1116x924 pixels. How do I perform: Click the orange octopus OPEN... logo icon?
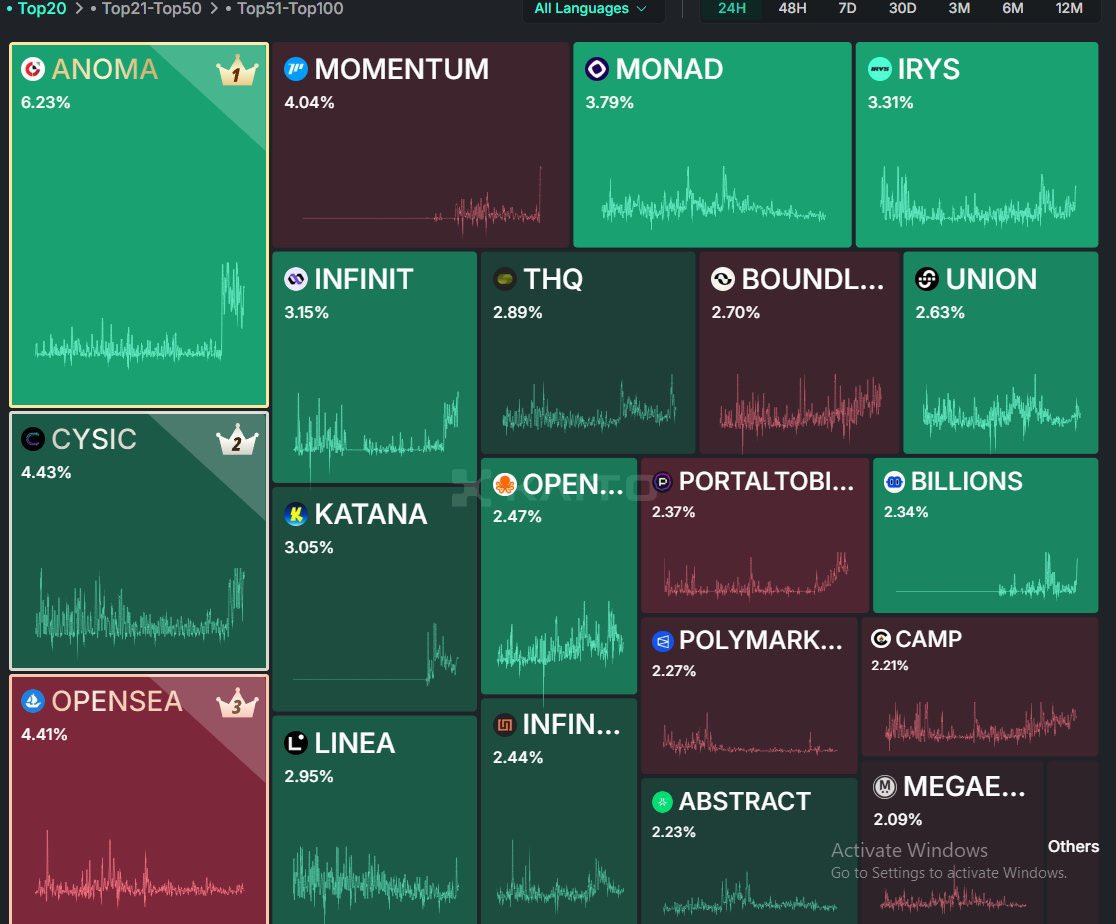click(505, 484)
